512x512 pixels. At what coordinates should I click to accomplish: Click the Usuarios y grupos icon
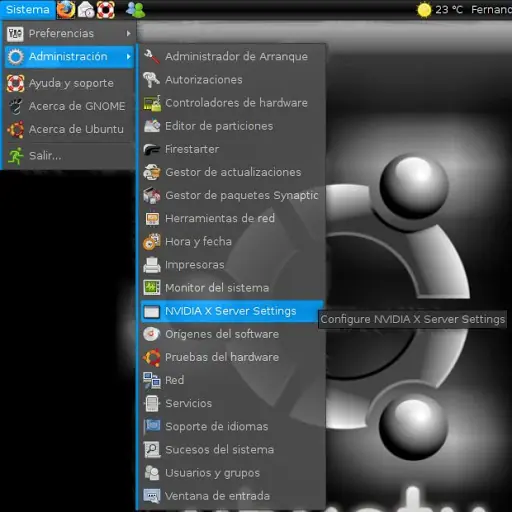point(152,473)
